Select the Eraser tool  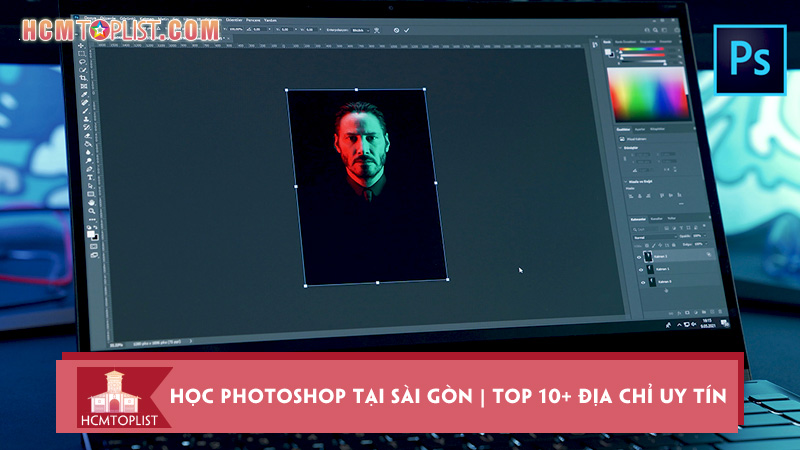tap(87, 136)
